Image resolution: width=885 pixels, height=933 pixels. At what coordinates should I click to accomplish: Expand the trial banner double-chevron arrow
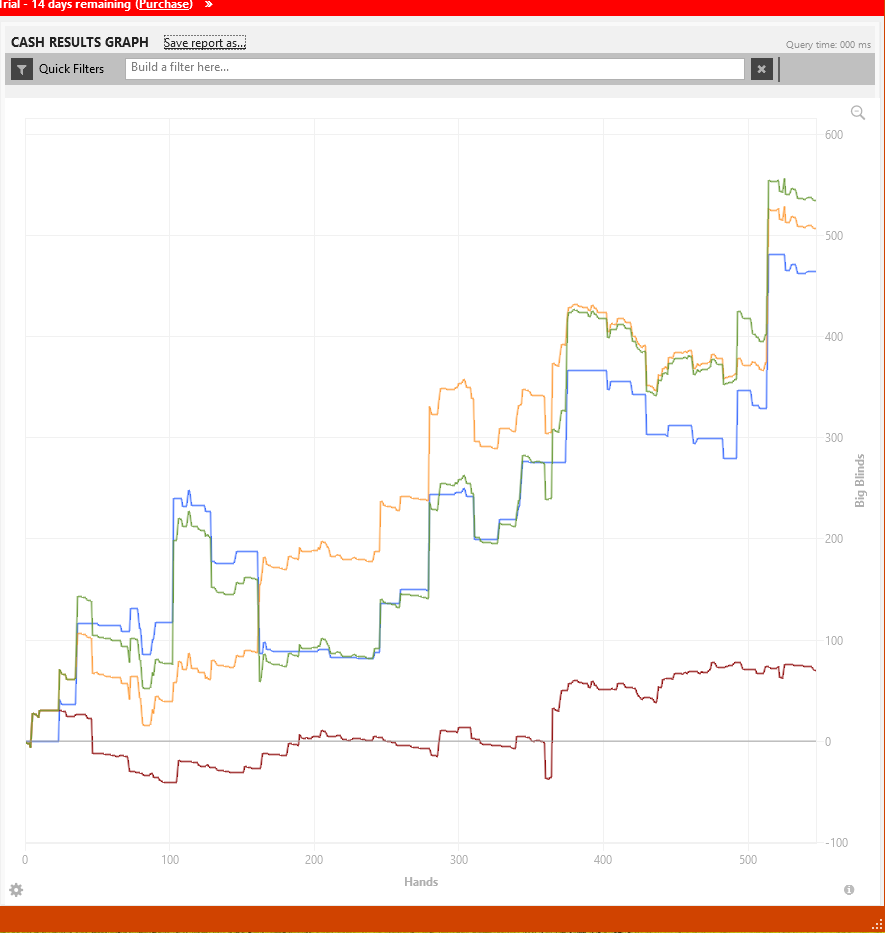click(x=208, y=4)
